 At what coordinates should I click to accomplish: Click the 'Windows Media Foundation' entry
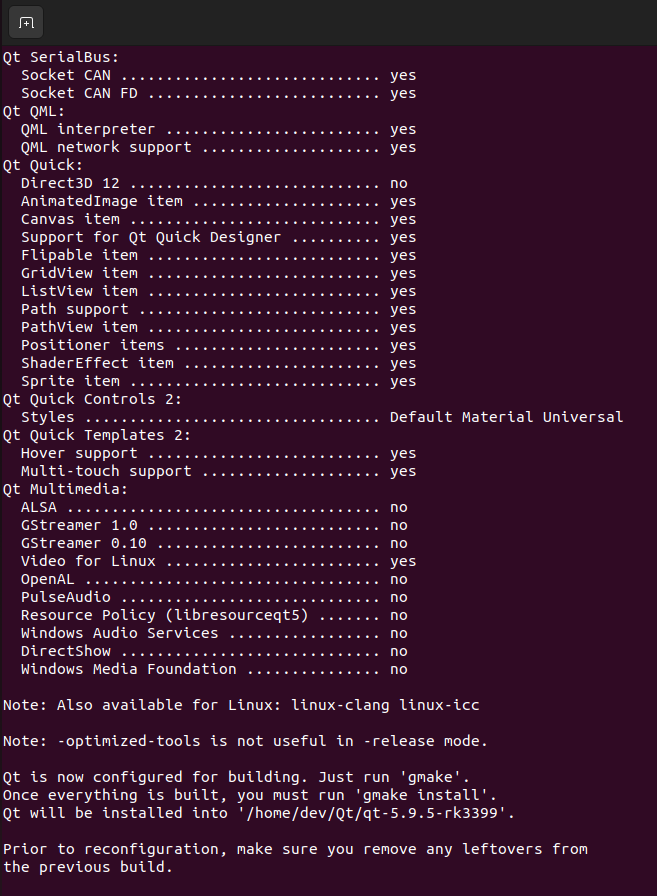pyautogui.click(x=129, y=669)
